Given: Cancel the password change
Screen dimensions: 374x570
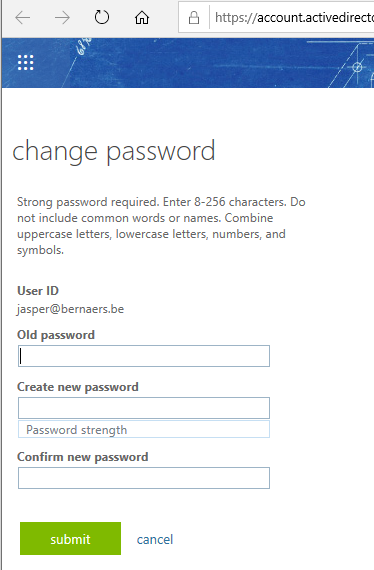Looking at the screenshot, I should (x=155, y=539).
